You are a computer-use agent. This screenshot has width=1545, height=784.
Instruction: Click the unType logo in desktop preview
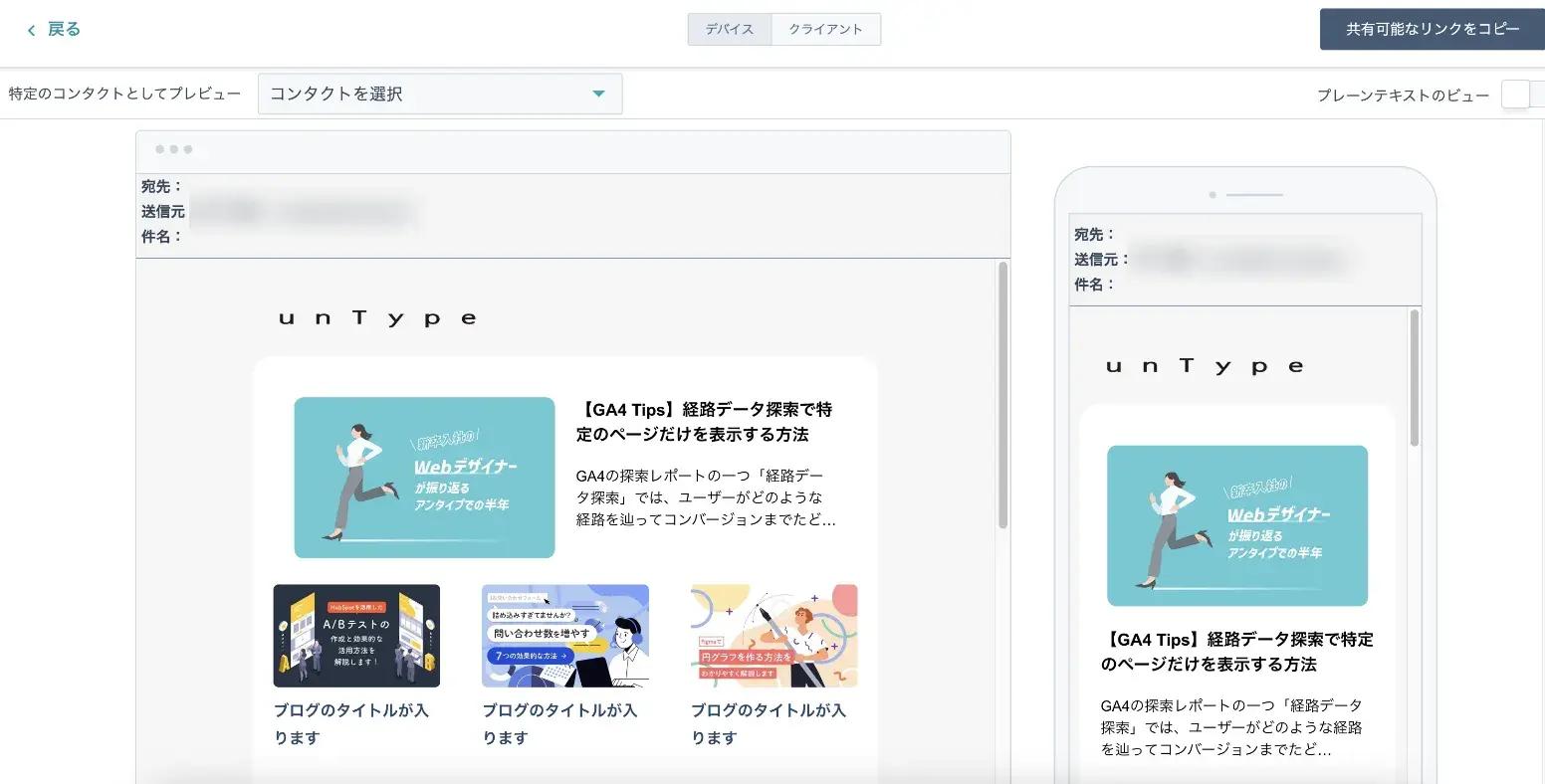(x=377, y=318)
